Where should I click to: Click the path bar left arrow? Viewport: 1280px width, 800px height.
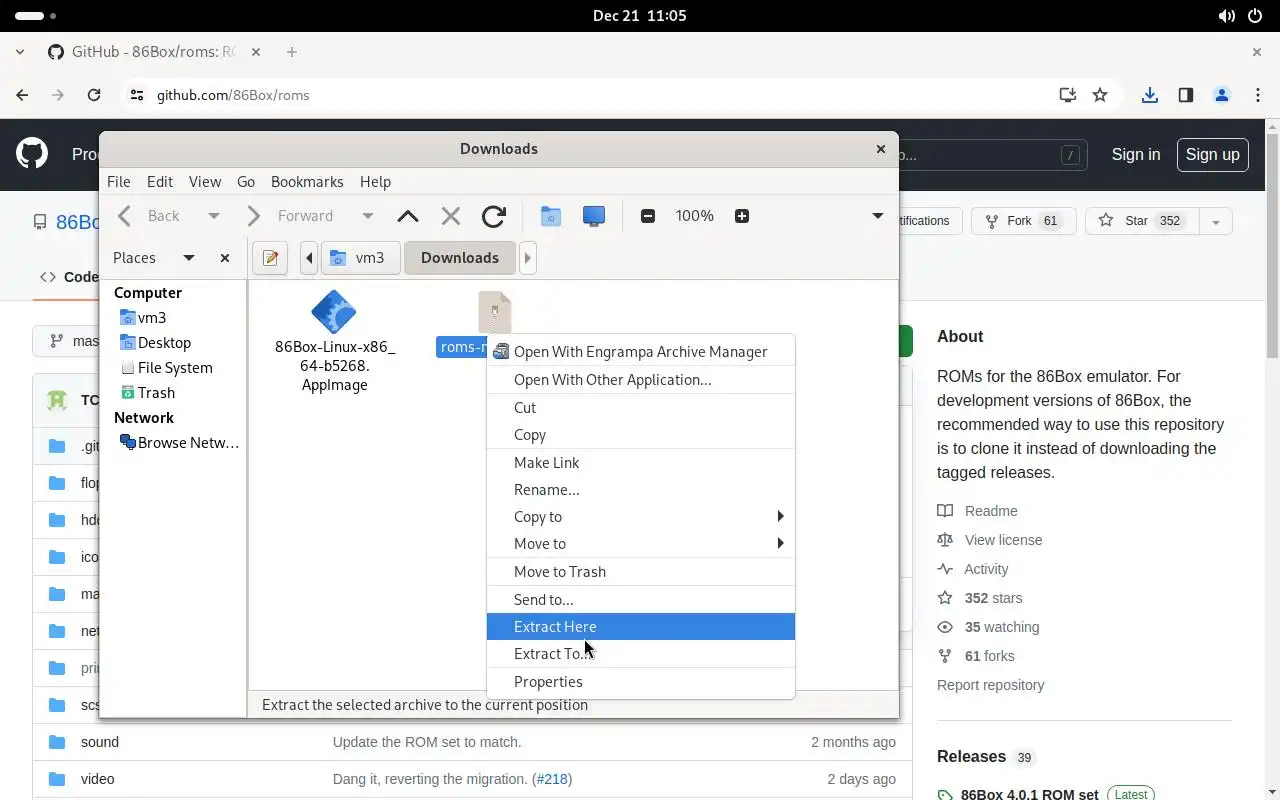click(x=309, y=258)
